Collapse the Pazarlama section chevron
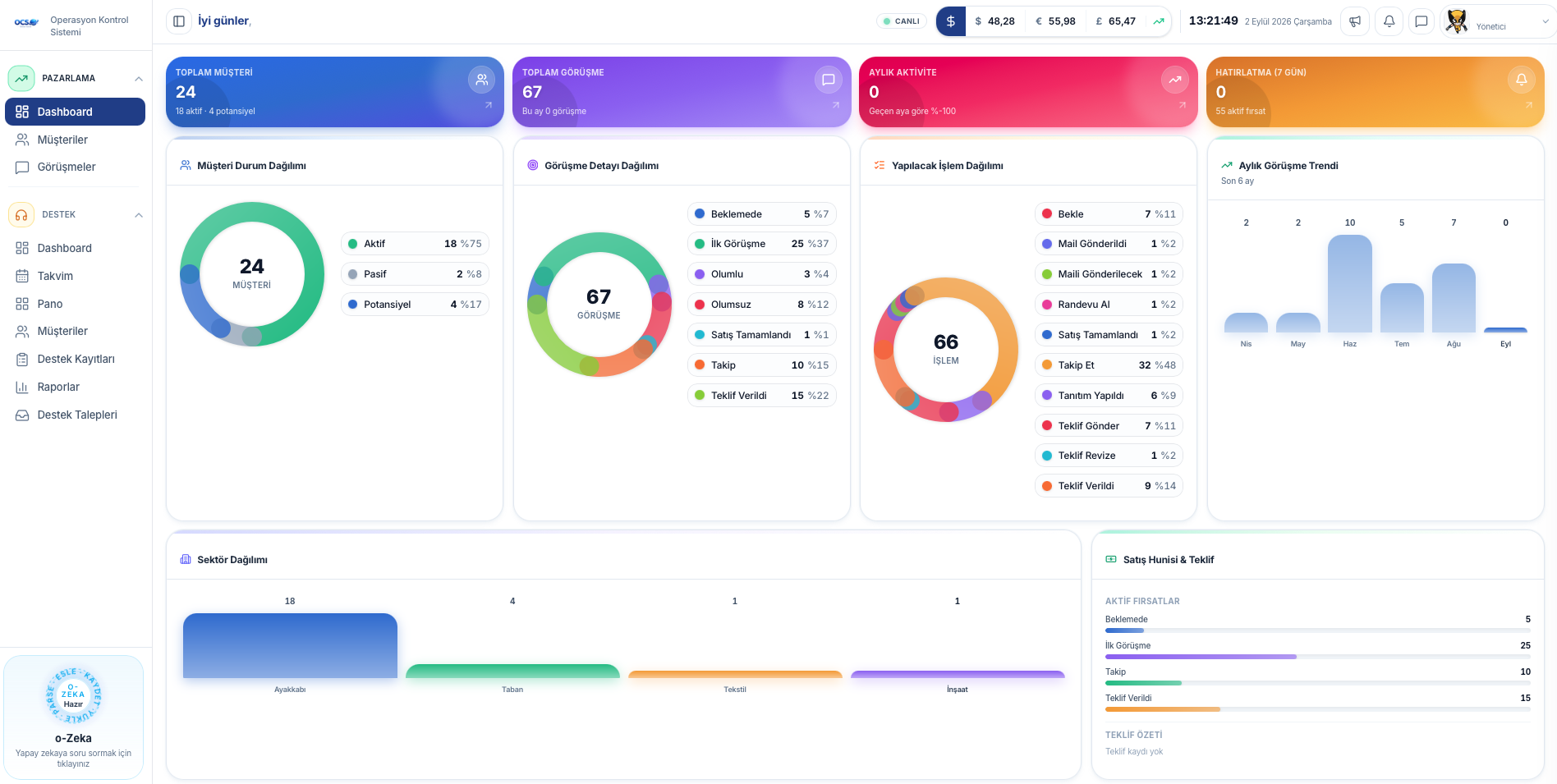This screenshot has height=784, width=1557. tap(139, 79)
